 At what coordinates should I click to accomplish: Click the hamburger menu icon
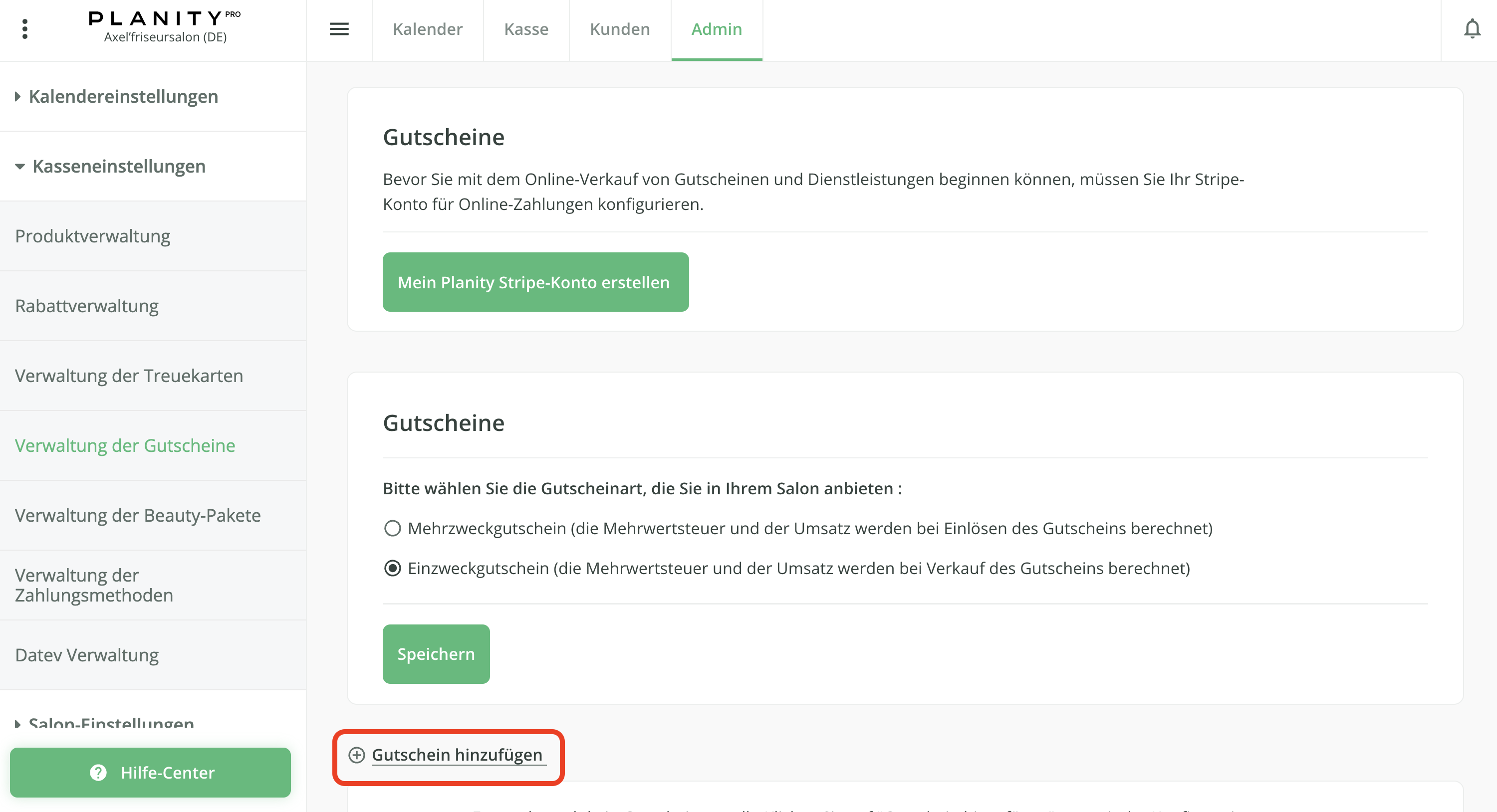pyautogui.click(x=339, y=29)
